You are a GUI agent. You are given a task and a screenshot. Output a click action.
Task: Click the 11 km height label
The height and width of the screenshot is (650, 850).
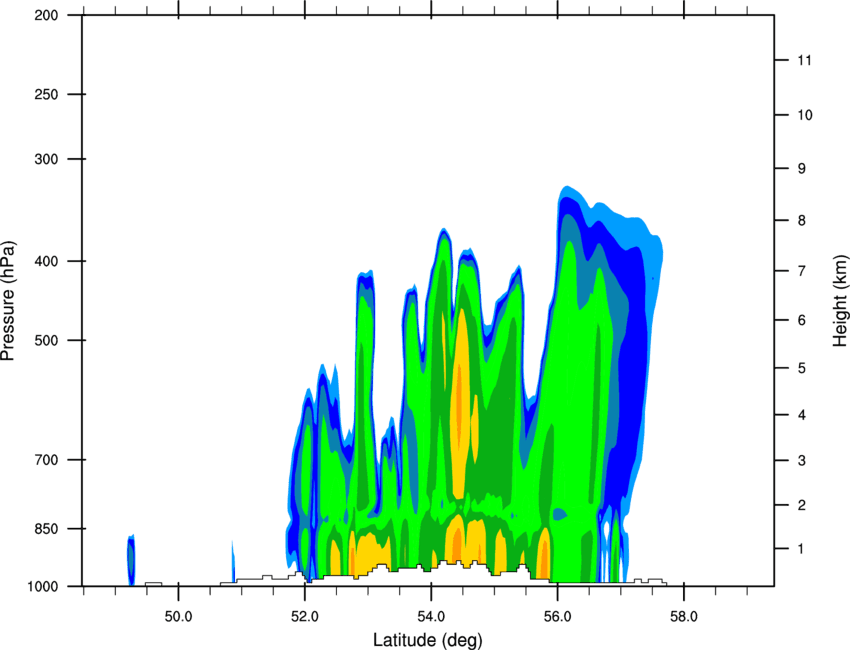click(x=804, y=60)
